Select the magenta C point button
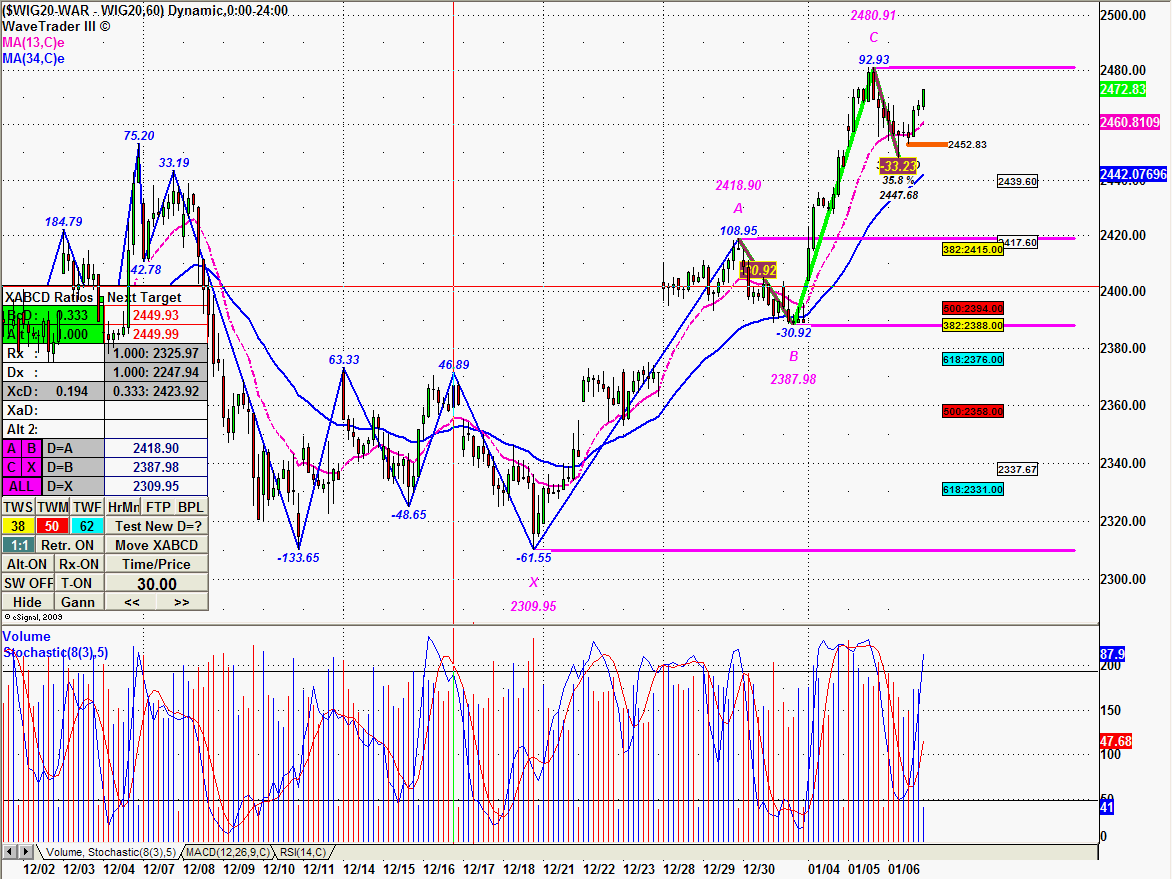Screen dimensions: 1172x879 [13, 467]
